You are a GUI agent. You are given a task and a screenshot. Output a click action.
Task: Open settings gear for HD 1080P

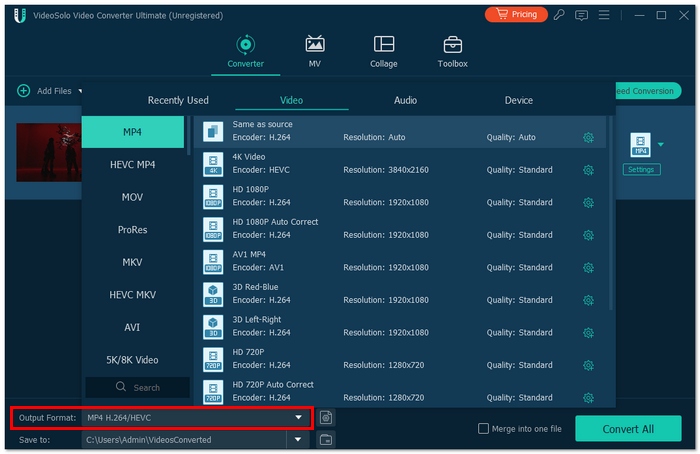(x=588, y=203)
